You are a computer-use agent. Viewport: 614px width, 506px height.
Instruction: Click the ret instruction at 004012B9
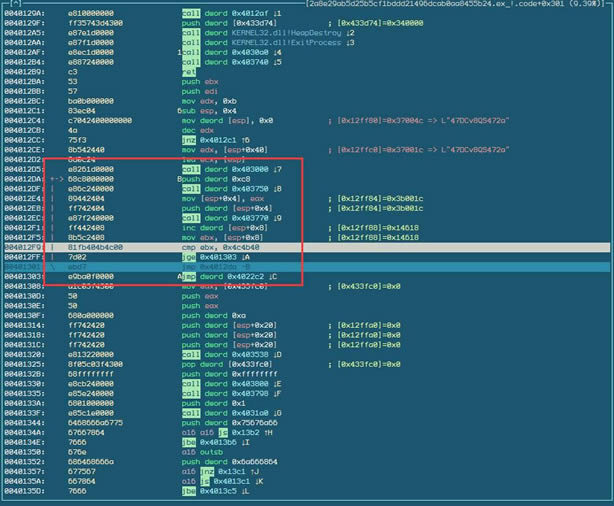pos(187,73)
